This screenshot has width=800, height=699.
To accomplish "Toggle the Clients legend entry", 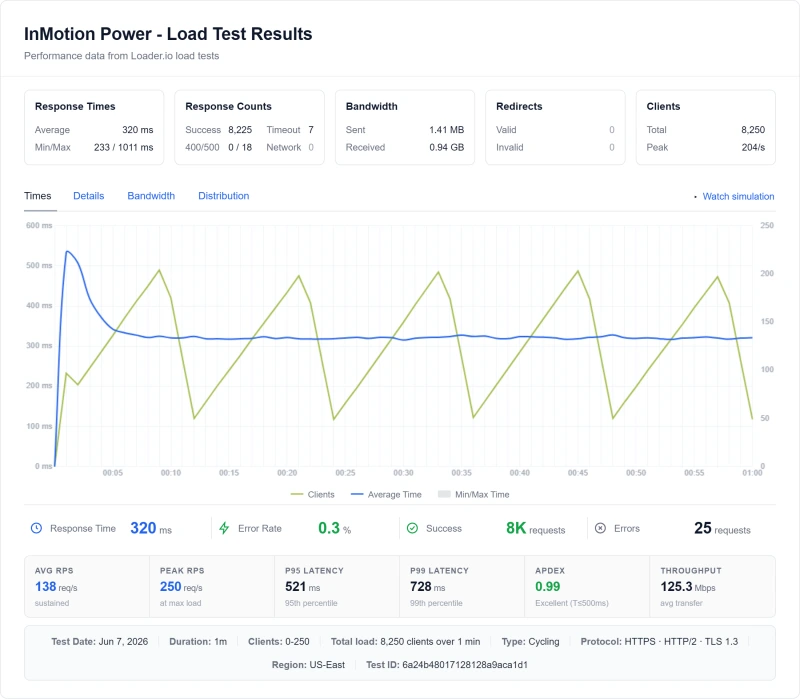I will pos(312,494).
